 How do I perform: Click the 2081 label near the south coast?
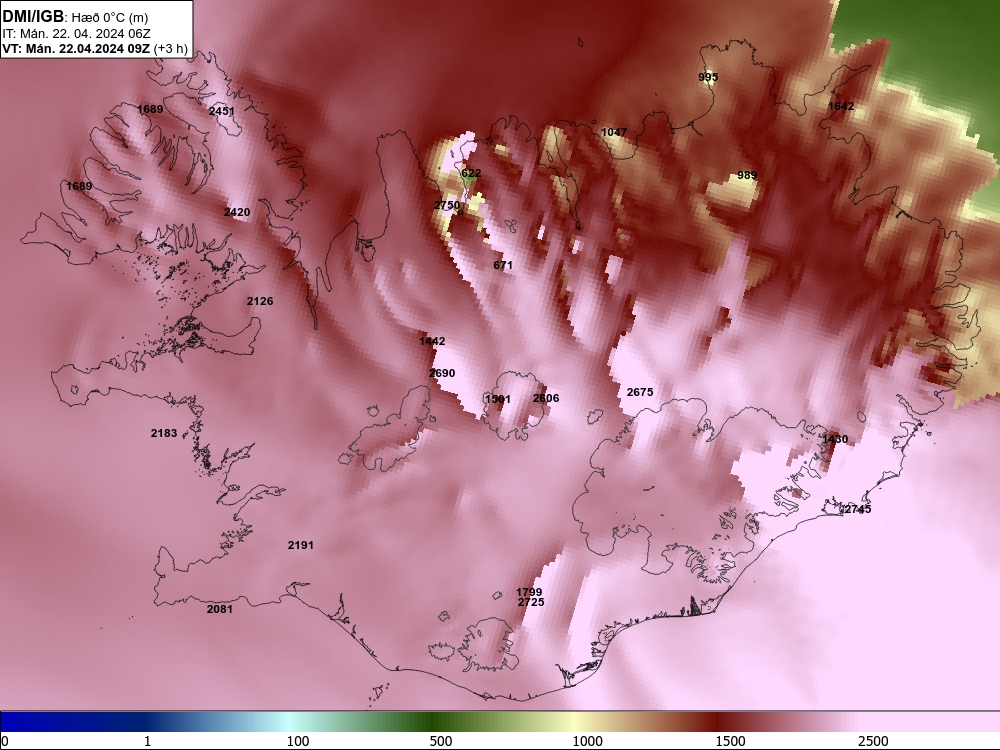pos(220,609)
